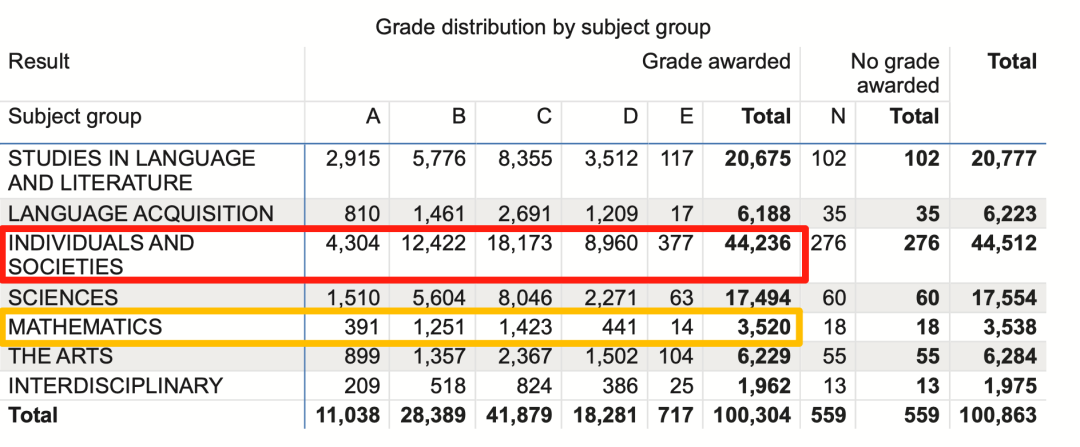The image size is (1080, 447).
Task: Click the grade 'A' column header
Action: (x=373, y=117)
